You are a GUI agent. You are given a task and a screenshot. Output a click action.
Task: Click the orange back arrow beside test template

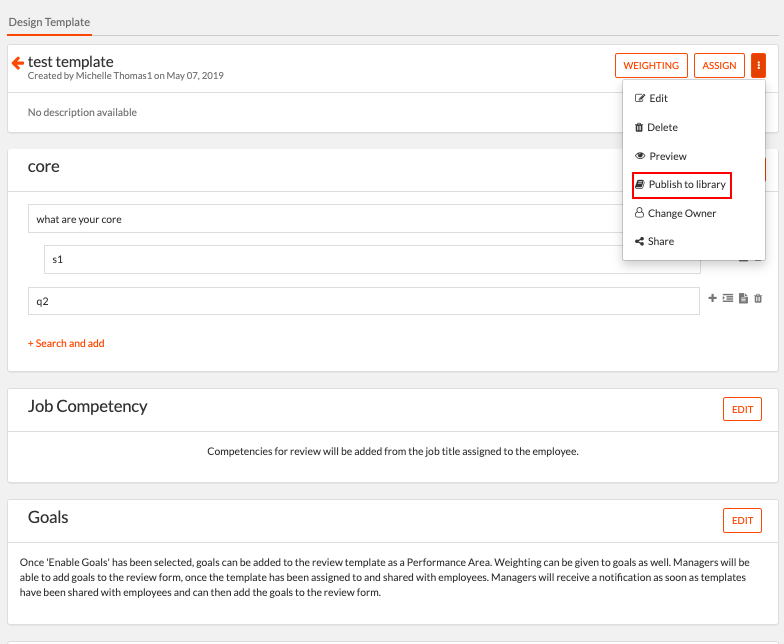pyautogui.click(x=18, y=63)
